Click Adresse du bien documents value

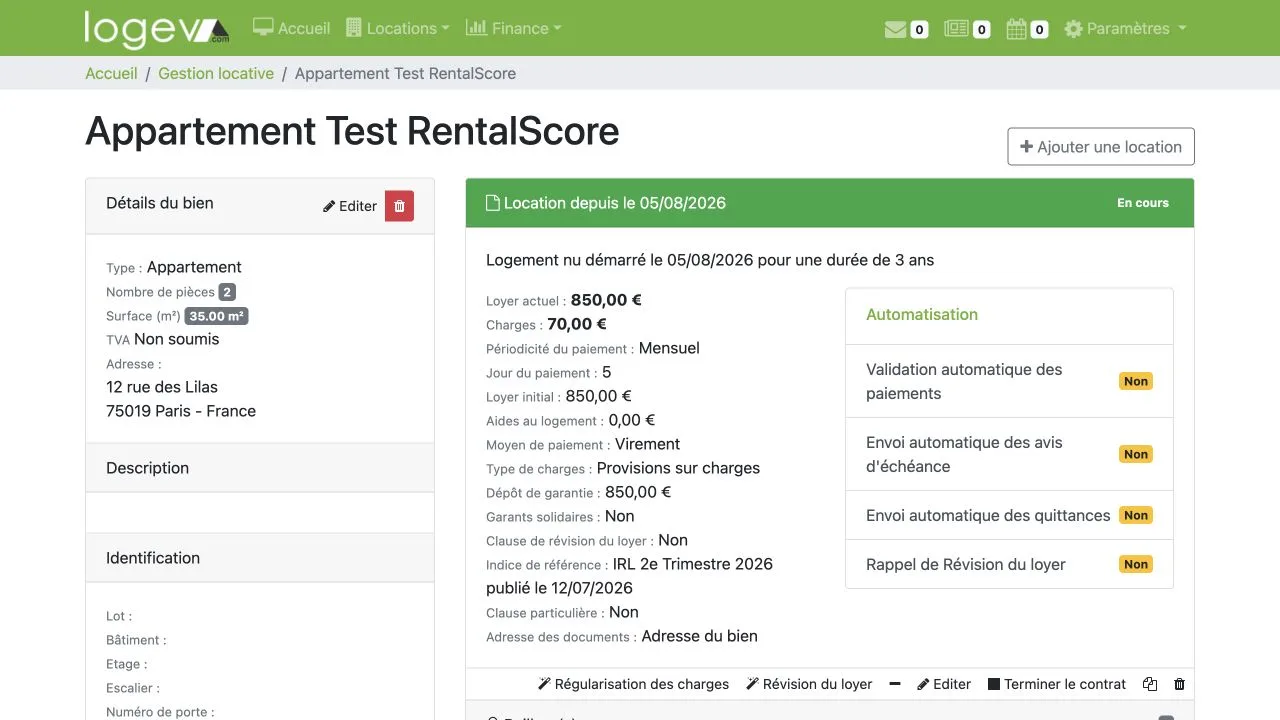coord(699,636)
